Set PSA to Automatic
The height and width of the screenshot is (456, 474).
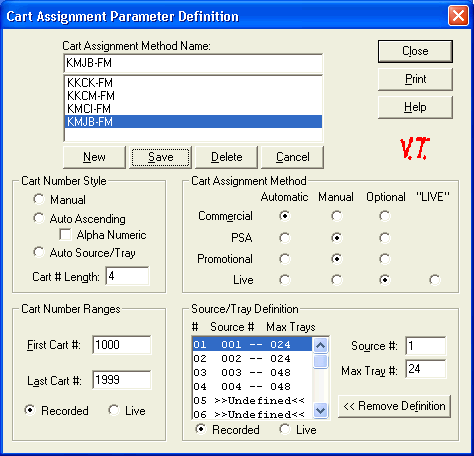(285, 238)
